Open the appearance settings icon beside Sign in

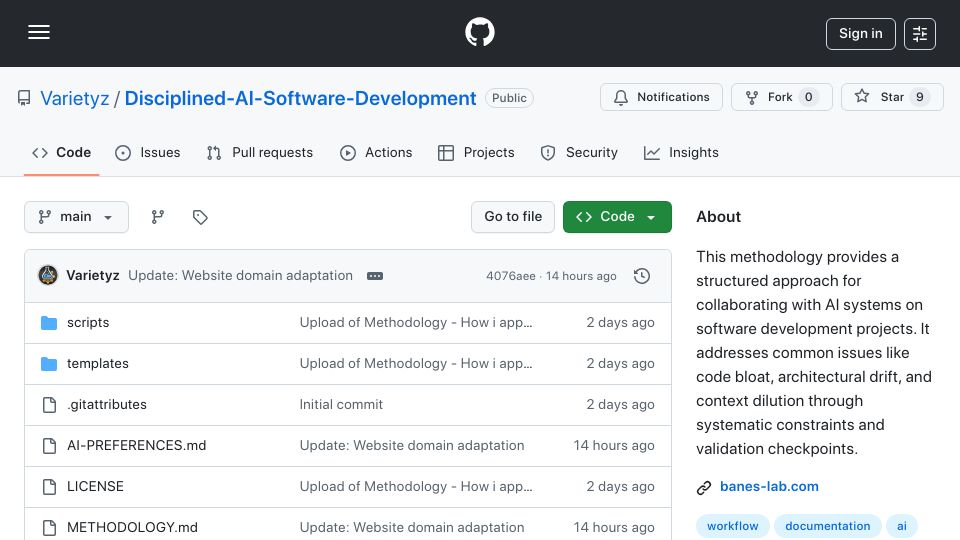[920, 34]
